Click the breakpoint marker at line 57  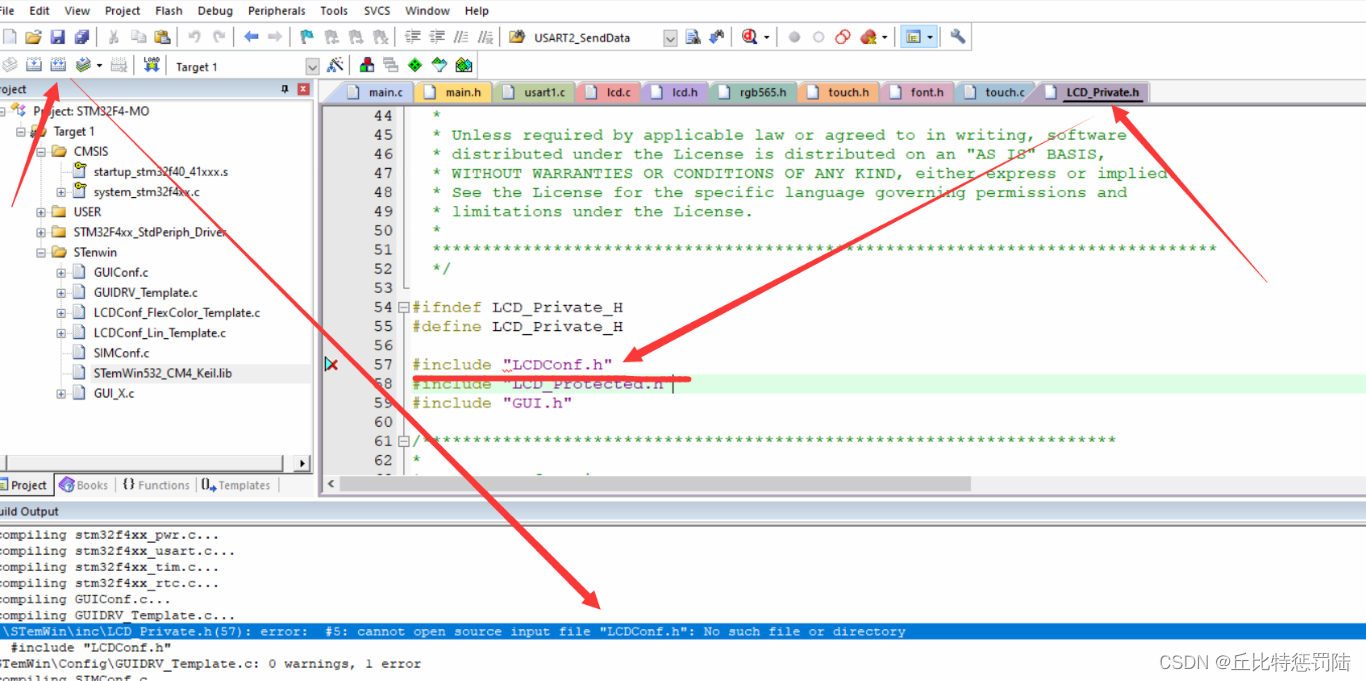tap(331, 365)
